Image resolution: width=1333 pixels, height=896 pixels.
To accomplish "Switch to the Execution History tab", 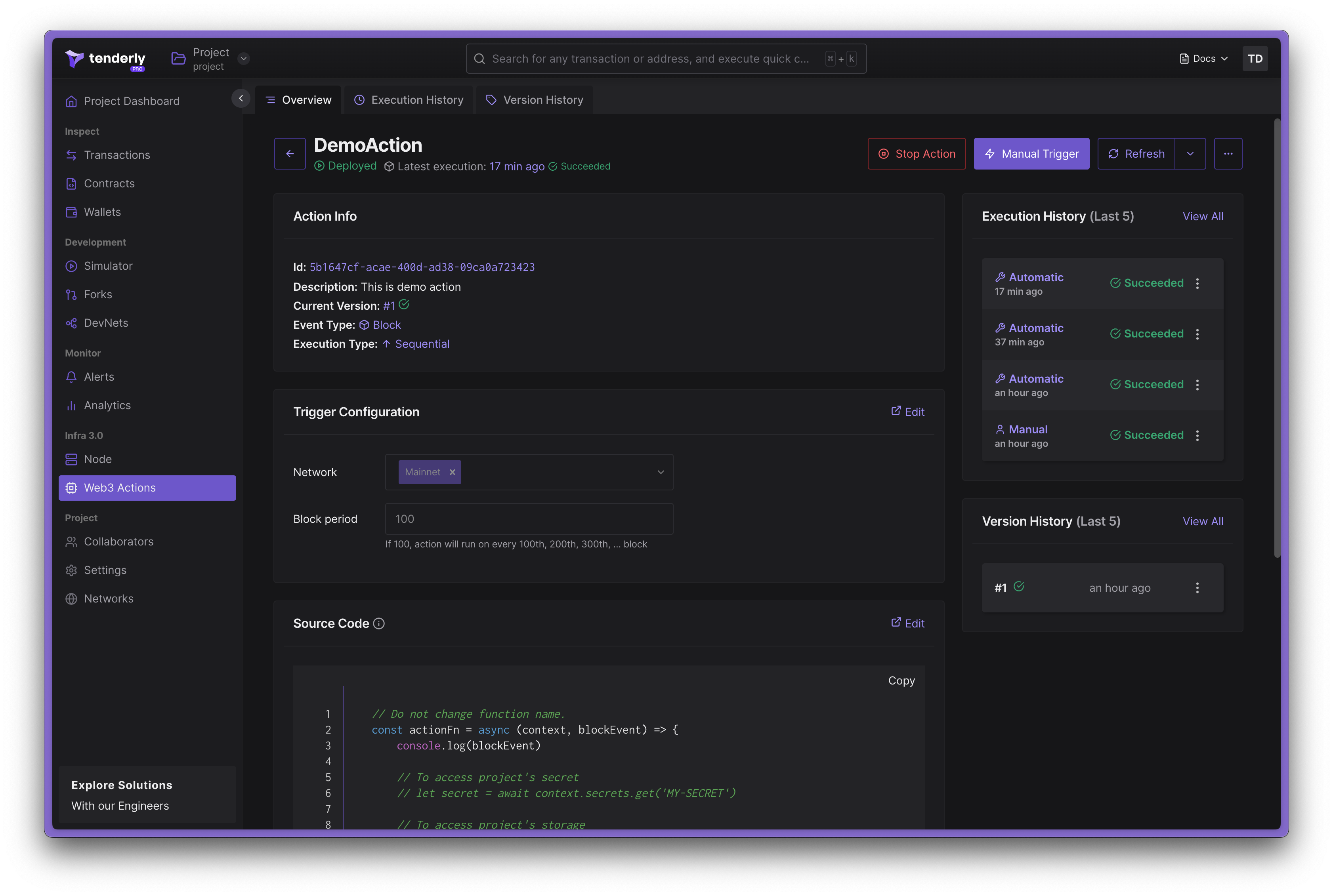I will pos(408,99).
